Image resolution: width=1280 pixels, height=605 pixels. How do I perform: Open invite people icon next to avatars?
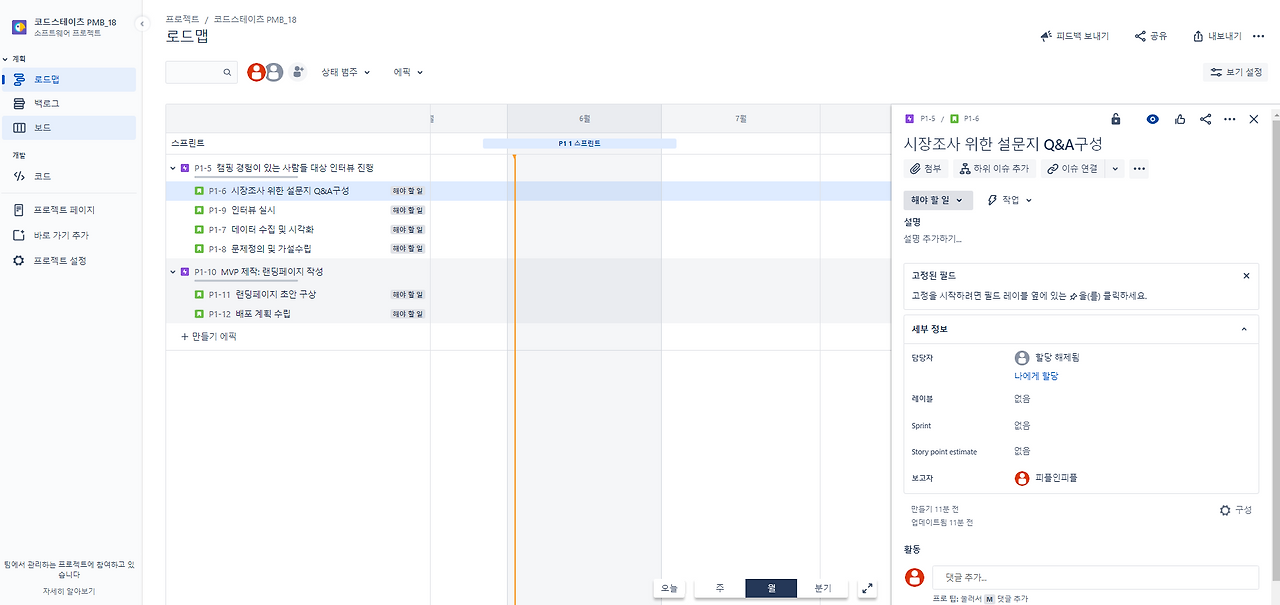click(295, 72)
